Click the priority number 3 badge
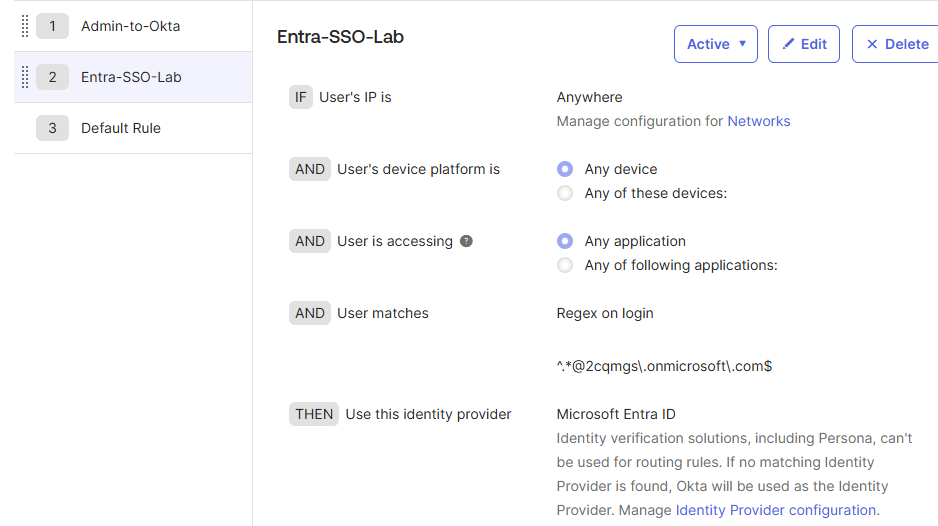This screenshot has width=938, height=526. pyautogui.click(x=52, y=128)
